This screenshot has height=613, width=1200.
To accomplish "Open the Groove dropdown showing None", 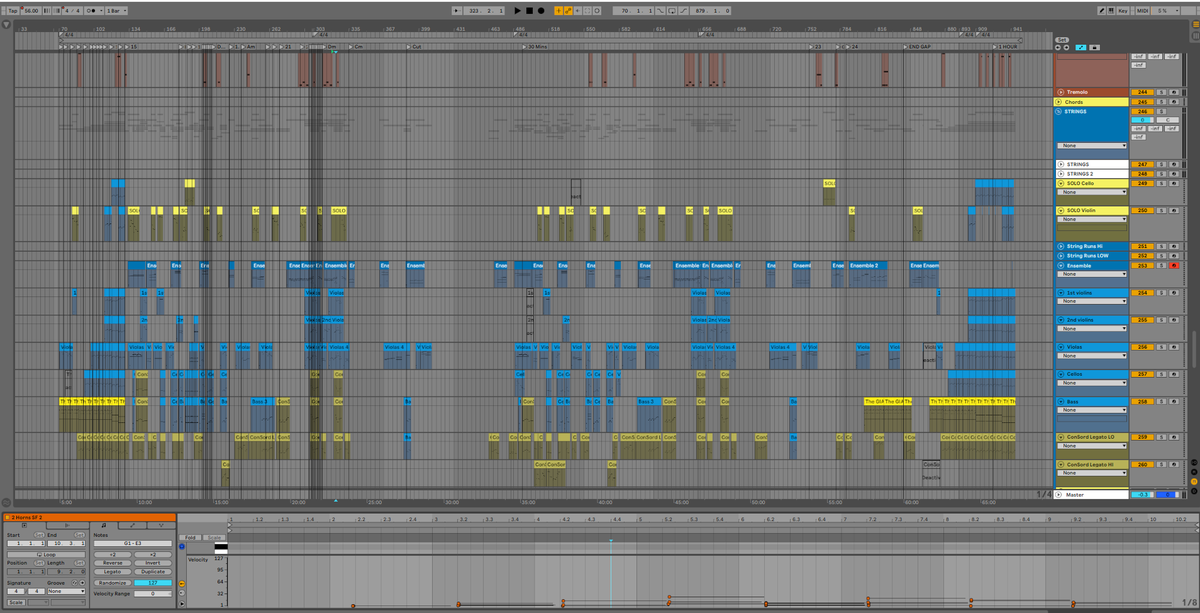I will click(x=66, y=591).
